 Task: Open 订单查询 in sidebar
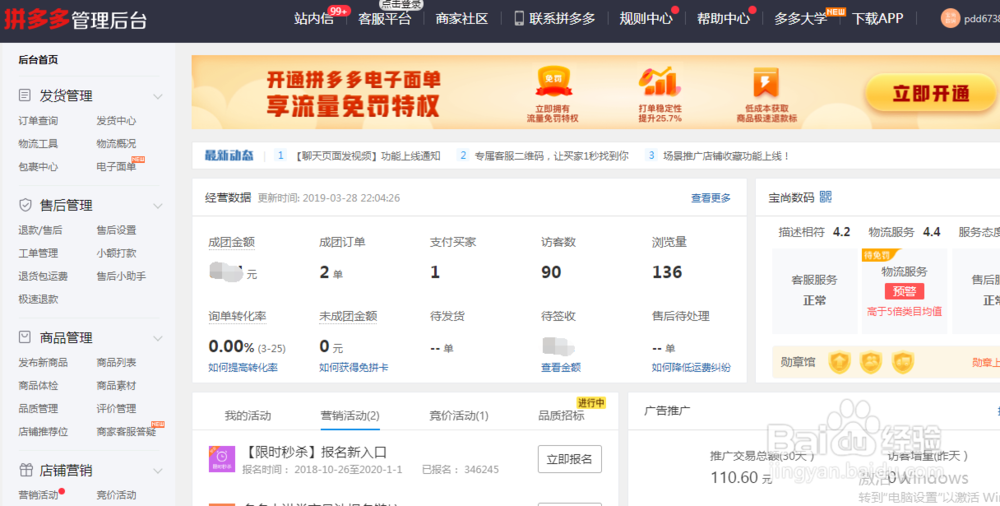(38, 121)
